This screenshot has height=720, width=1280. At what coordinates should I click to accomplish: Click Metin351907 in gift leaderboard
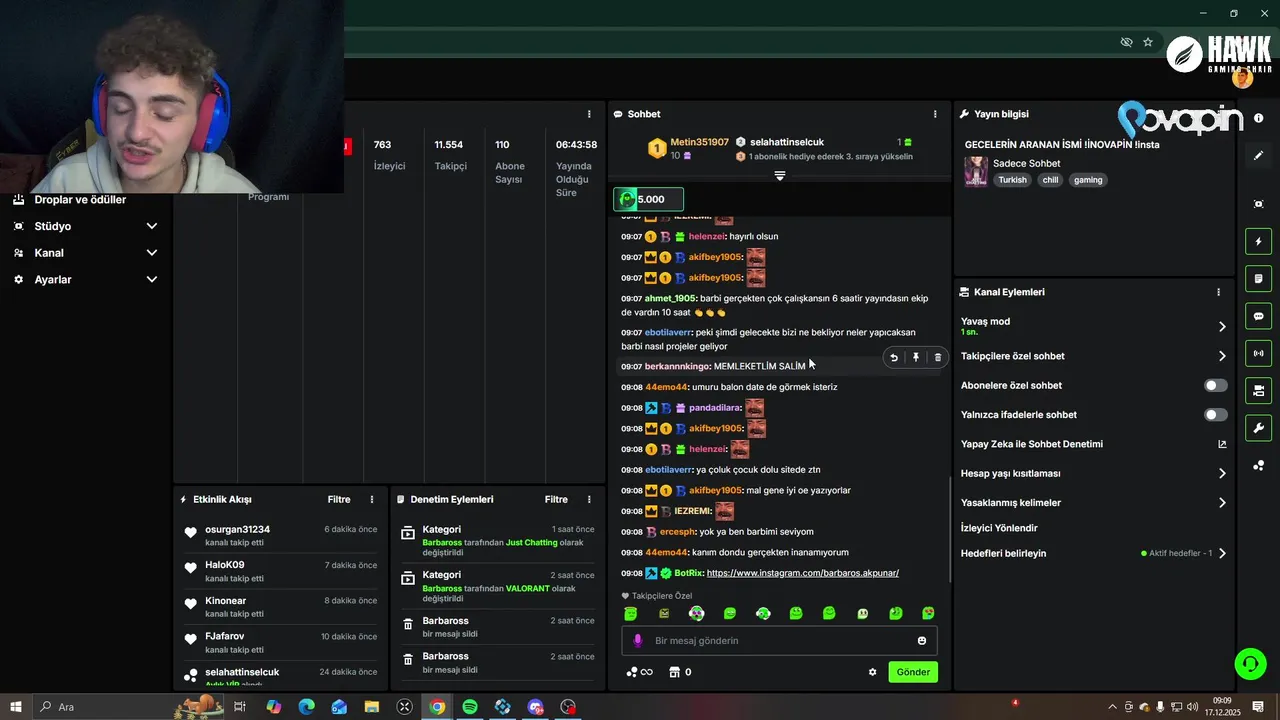[699, 142]
